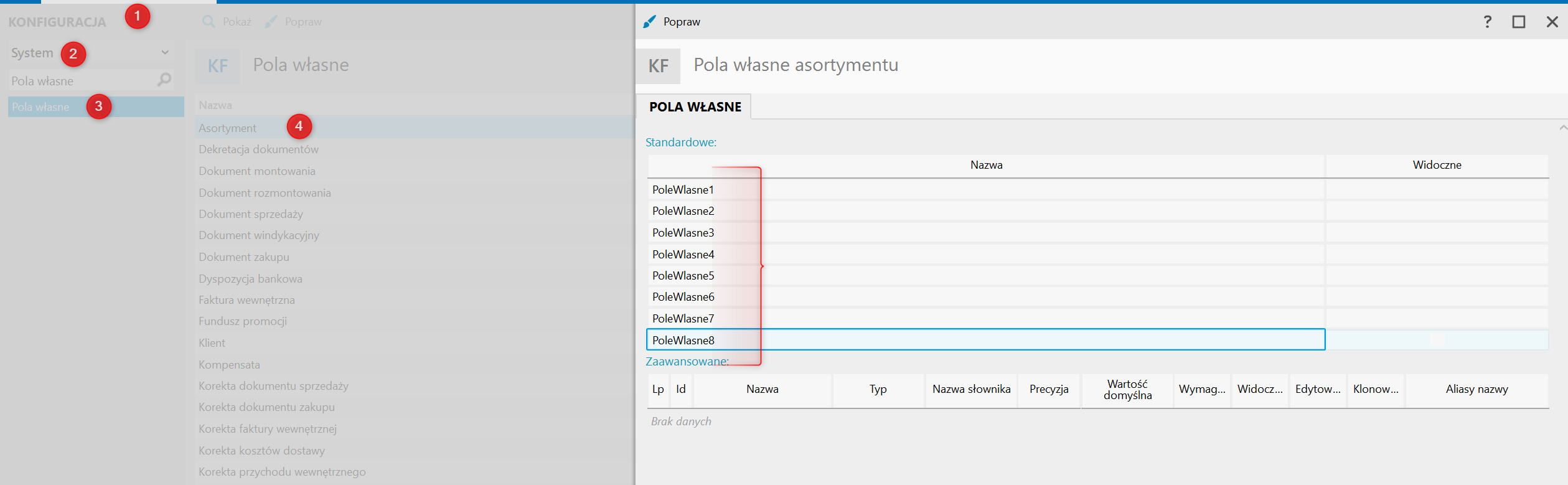Click the greyed Popraw toolbar label
Viewport: 1568px width, 485px height.
click(x=303, y=22)
